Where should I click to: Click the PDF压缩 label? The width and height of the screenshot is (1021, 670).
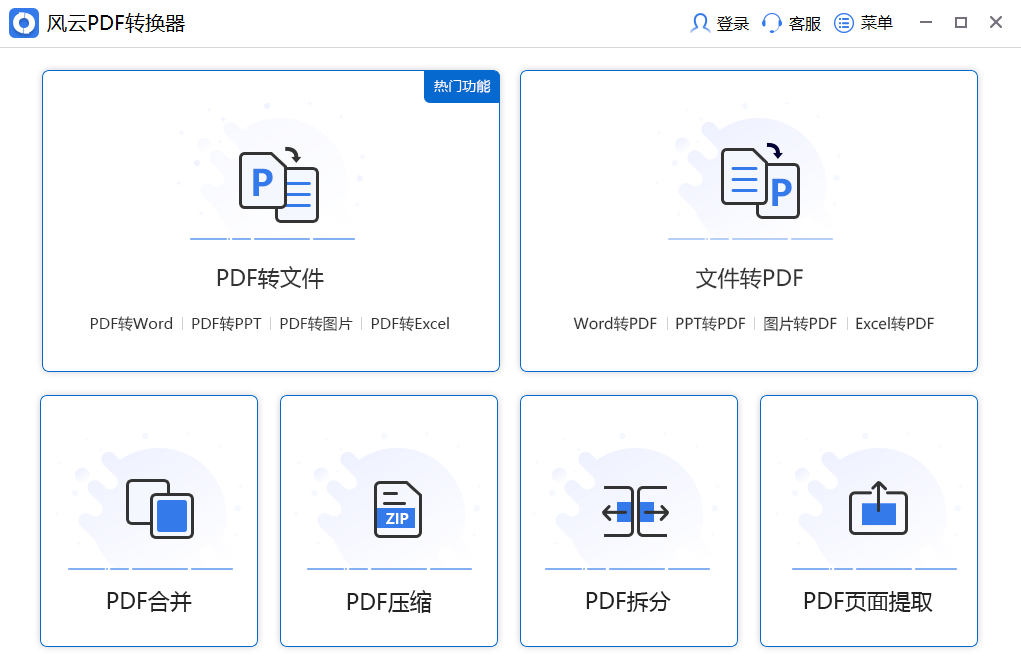point(389,602)
